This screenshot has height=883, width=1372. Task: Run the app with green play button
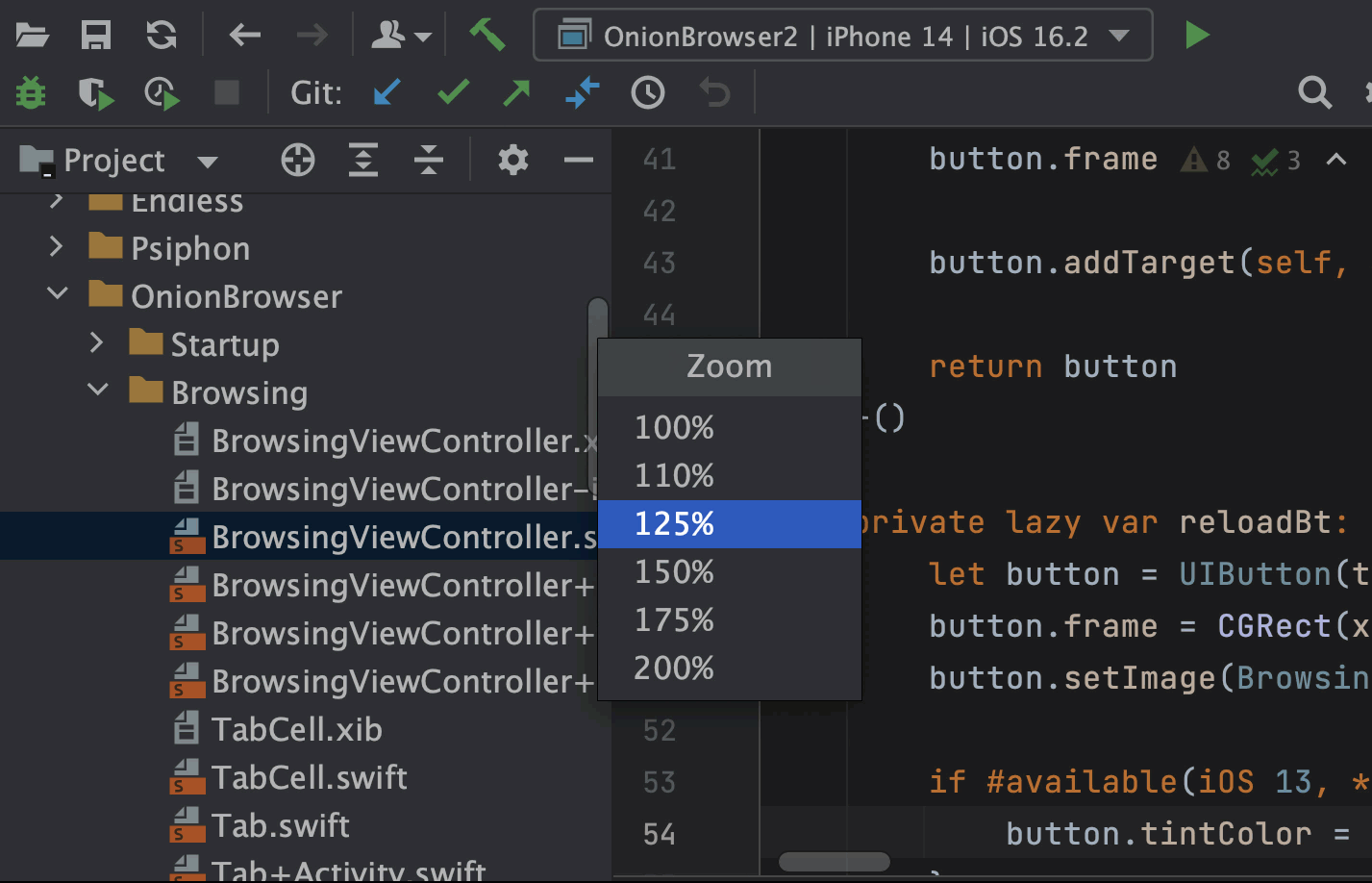(1196, 36)
